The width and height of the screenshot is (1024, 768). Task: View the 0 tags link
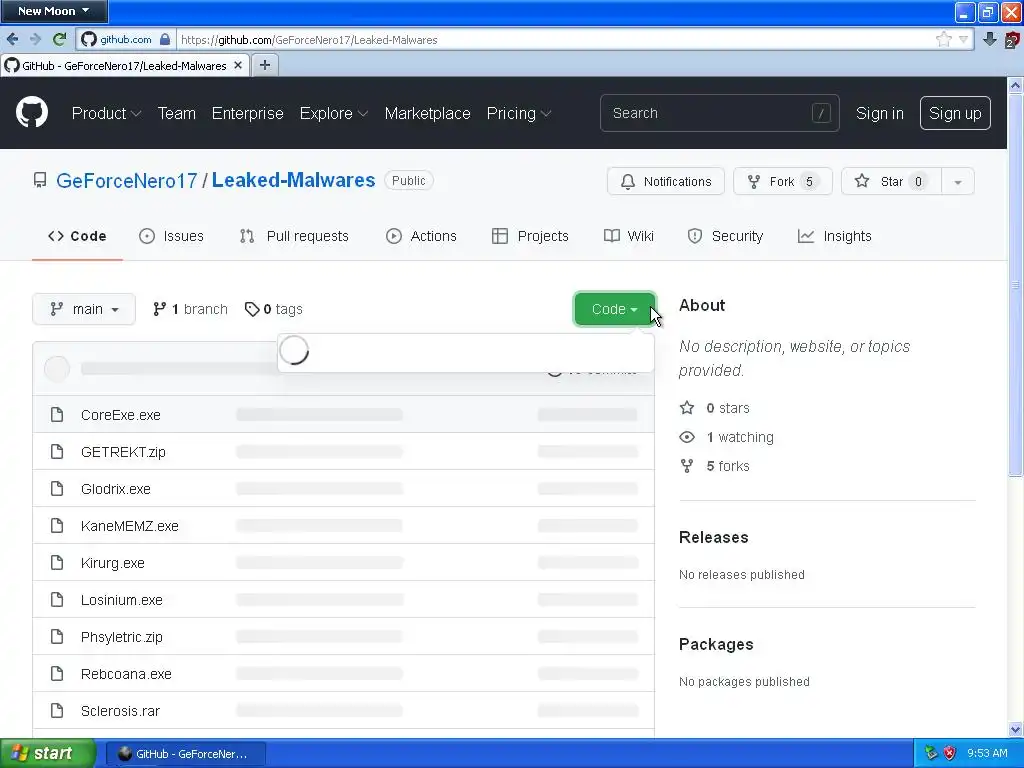coord(274,309)
